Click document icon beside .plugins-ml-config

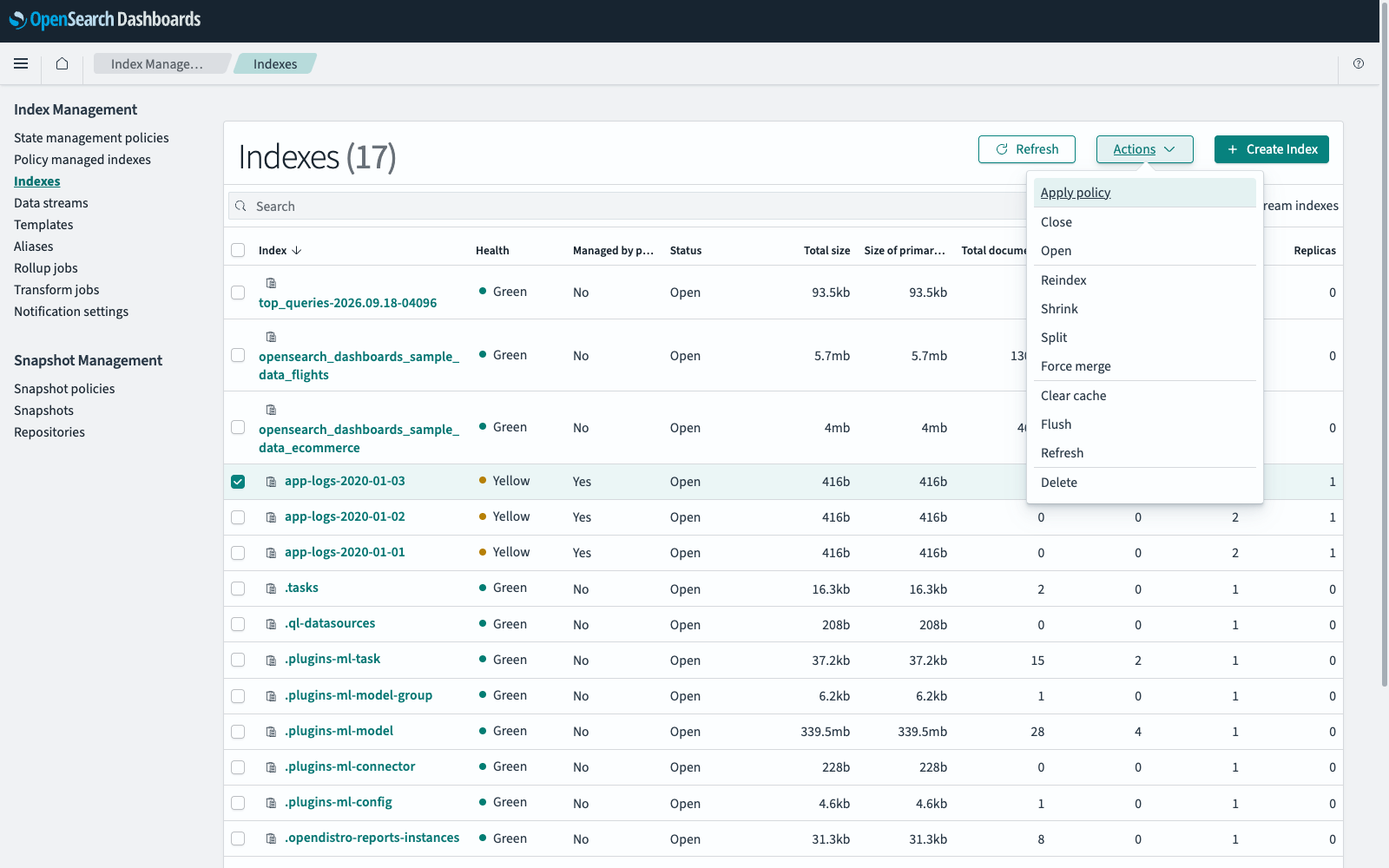[x=271, y=803]
